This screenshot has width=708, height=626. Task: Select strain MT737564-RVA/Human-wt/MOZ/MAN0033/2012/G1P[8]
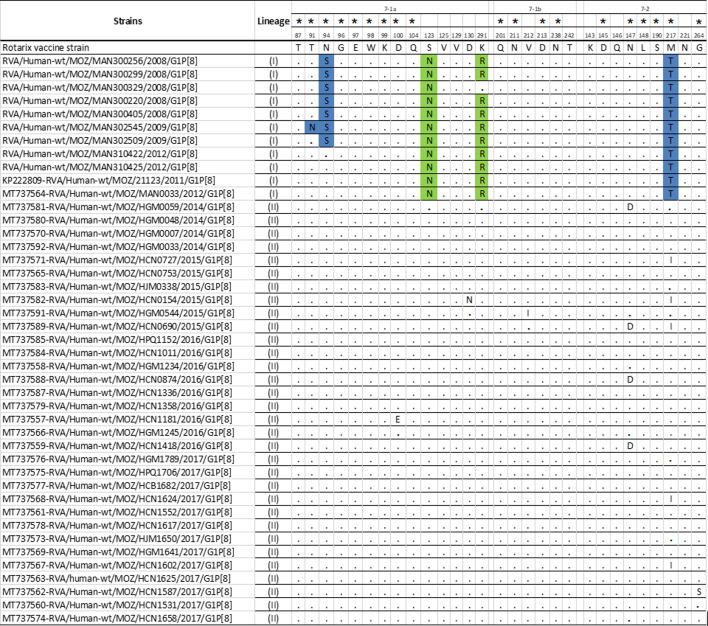coord(118,194)
